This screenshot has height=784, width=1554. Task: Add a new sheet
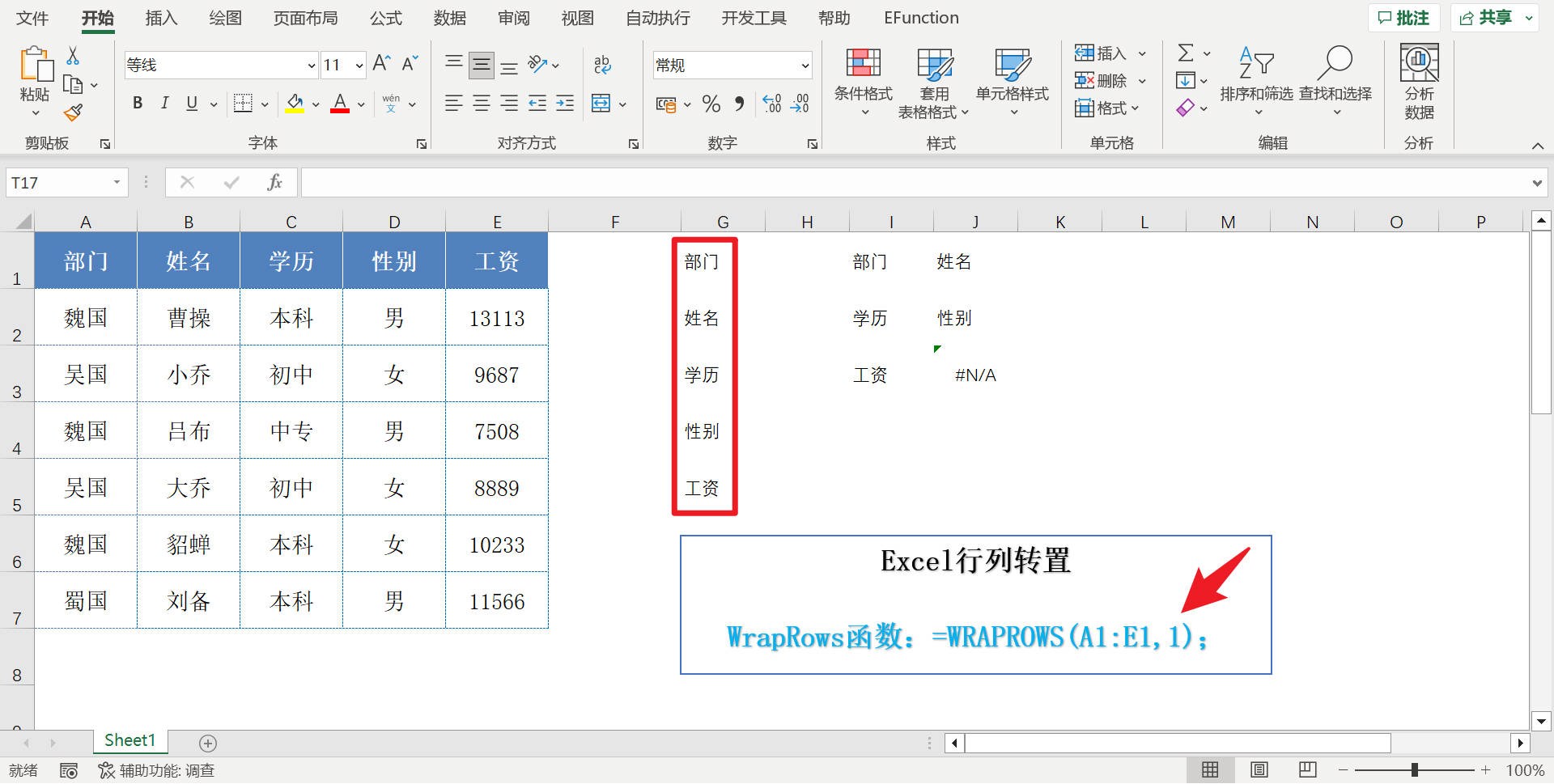coord(208,744)
